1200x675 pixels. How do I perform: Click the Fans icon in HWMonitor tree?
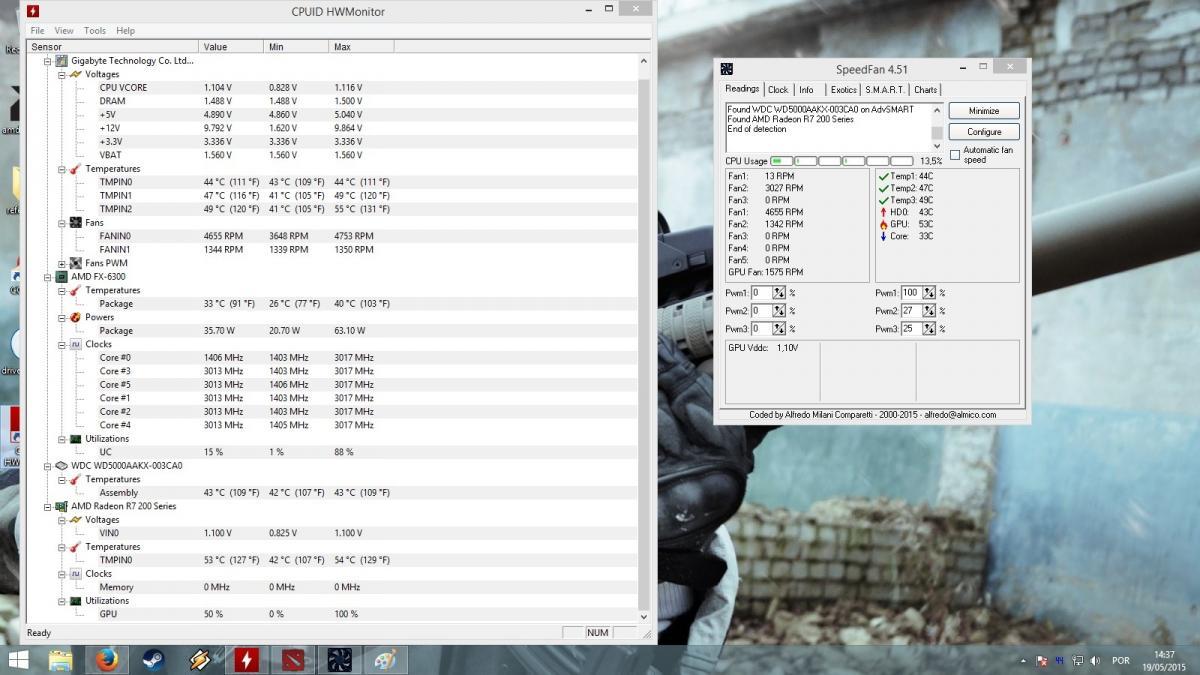[x=75, y=222]
